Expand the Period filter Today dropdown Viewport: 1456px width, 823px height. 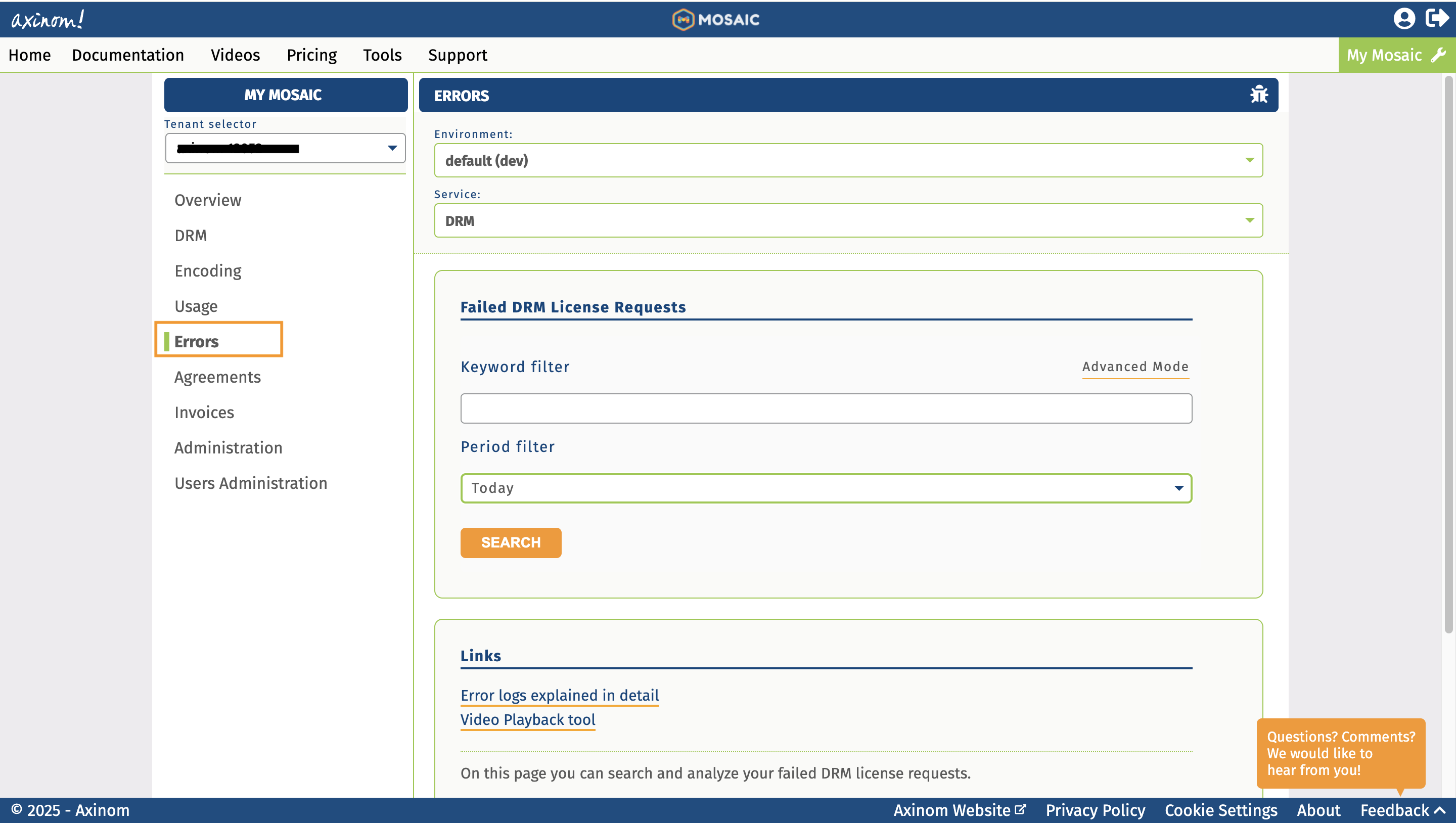tap(826, 488)
